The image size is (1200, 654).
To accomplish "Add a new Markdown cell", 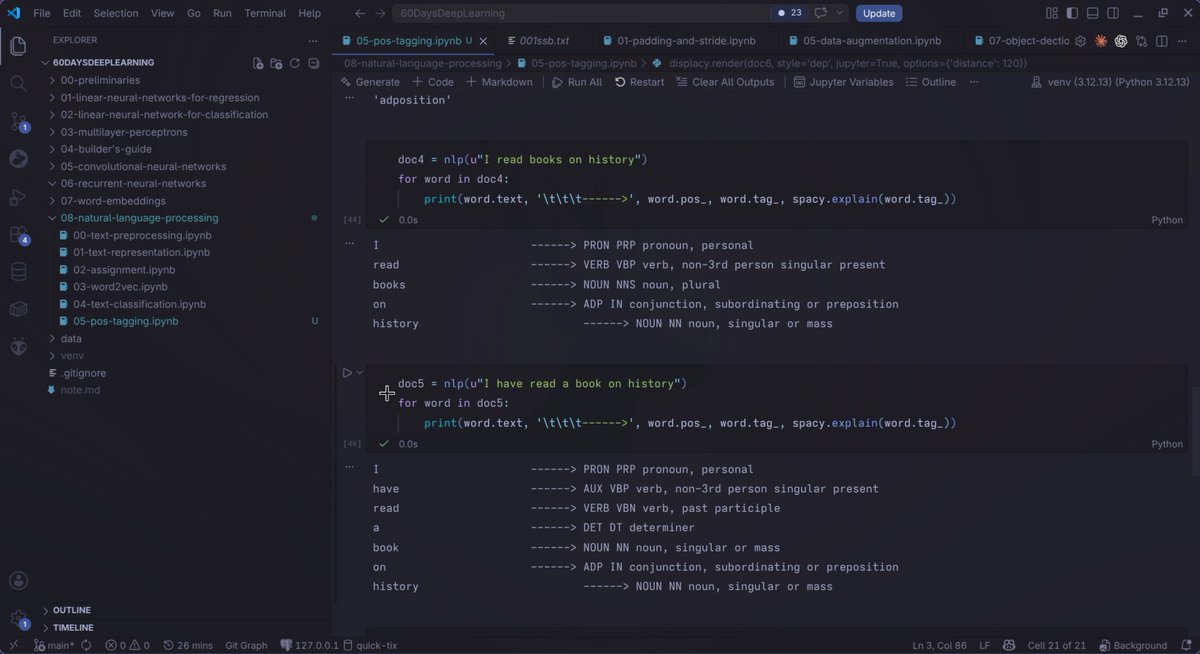I will [498, 82].
